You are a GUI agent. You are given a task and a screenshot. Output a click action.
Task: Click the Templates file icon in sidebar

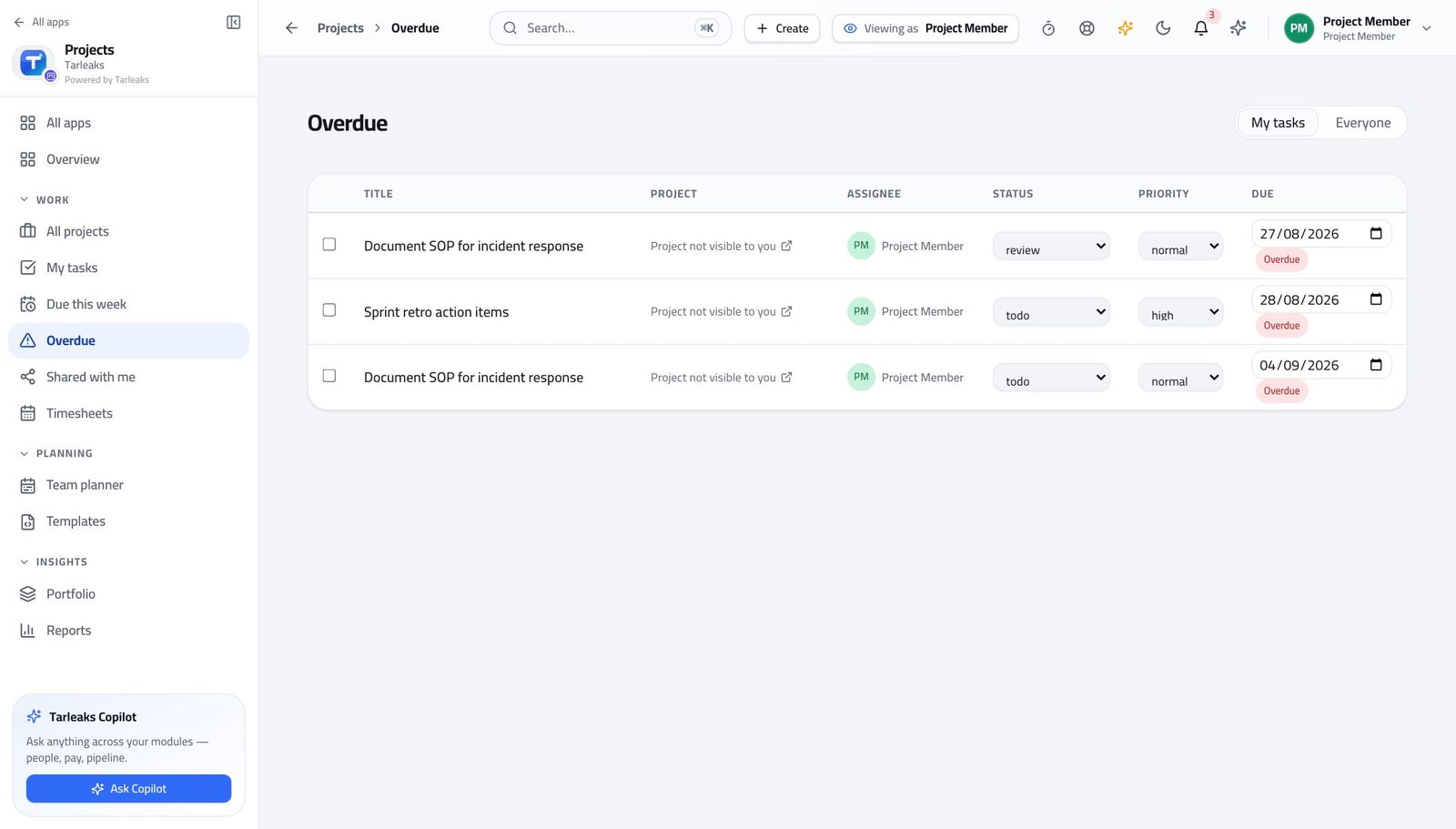tap(28, 521)
